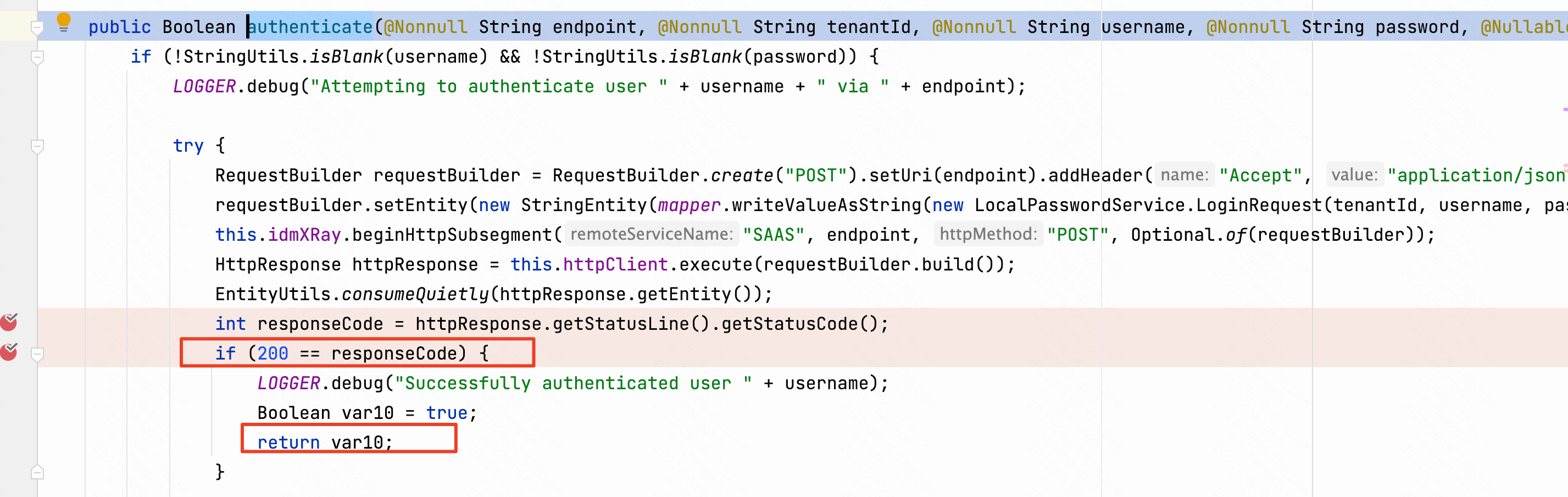This screenshot has width=1568, height=497.
Task: Click fold end marker at closing brace
Action: point(37,472)
